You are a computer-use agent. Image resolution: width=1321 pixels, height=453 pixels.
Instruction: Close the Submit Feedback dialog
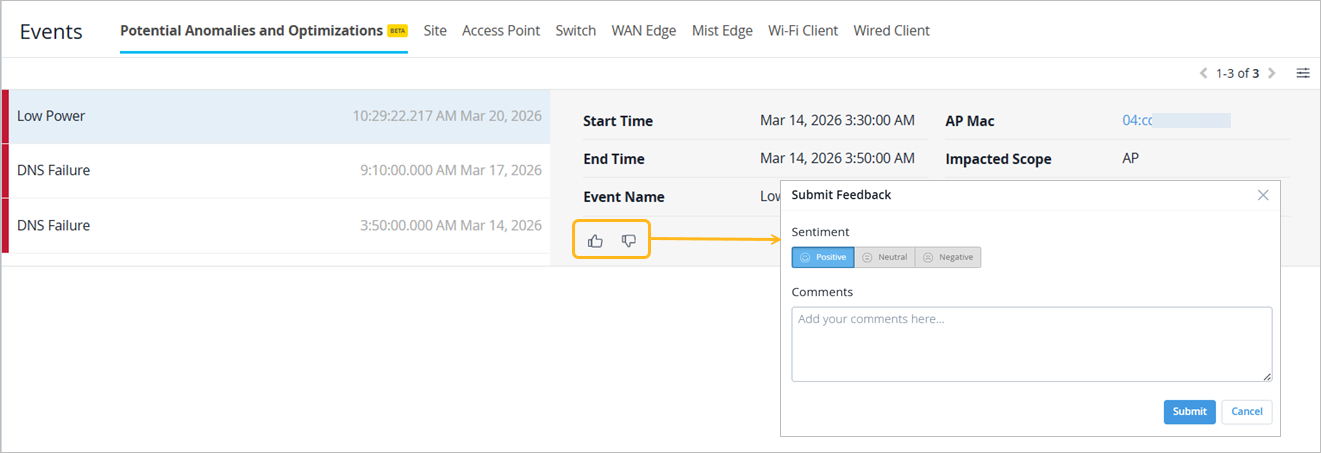pos(1263,195)
